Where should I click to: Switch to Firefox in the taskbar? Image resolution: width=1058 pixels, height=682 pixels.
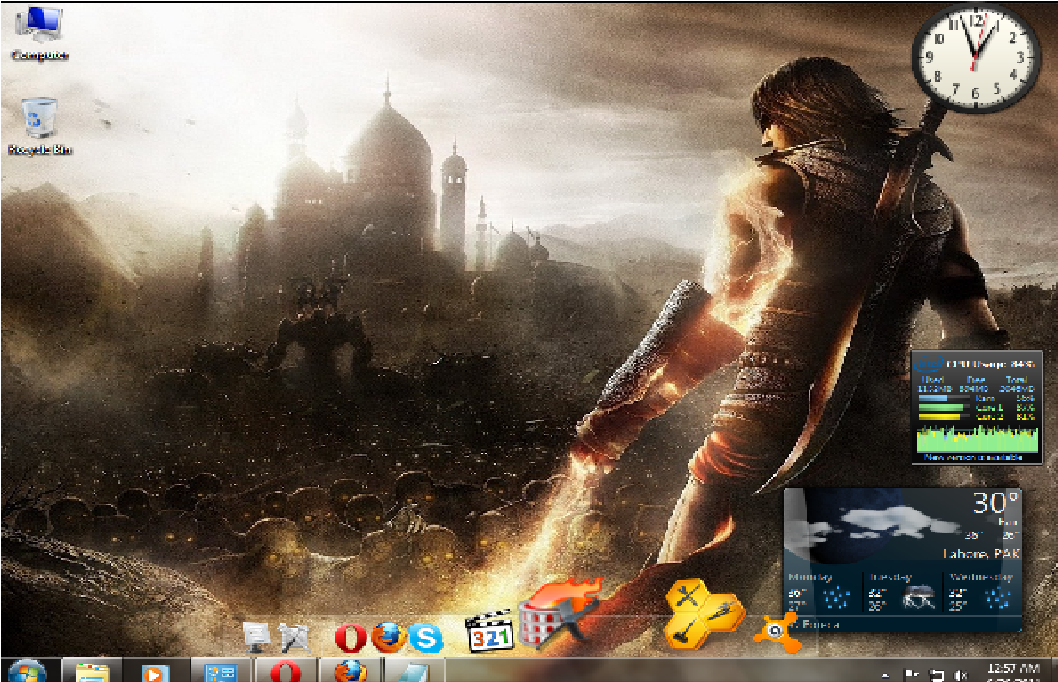(350, 671)
